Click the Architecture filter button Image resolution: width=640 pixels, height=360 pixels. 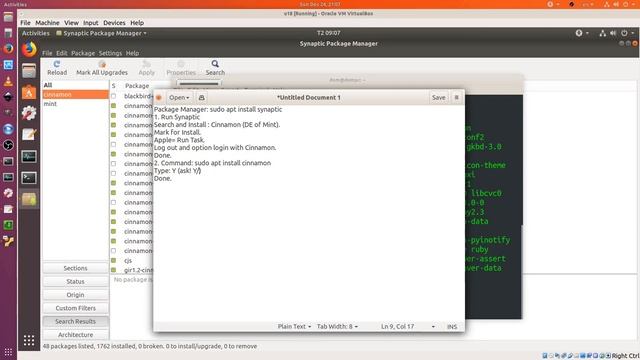[x=76, y=335]
